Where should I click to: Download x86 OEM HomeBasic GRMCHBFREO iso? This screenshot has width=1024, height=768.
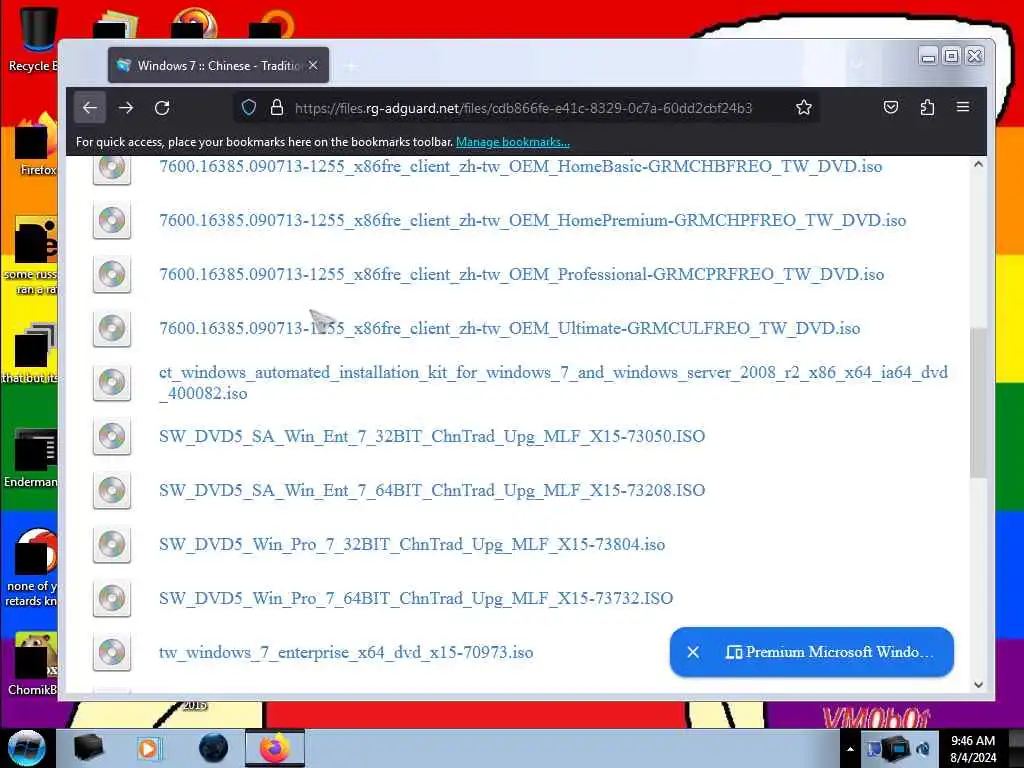520,167
